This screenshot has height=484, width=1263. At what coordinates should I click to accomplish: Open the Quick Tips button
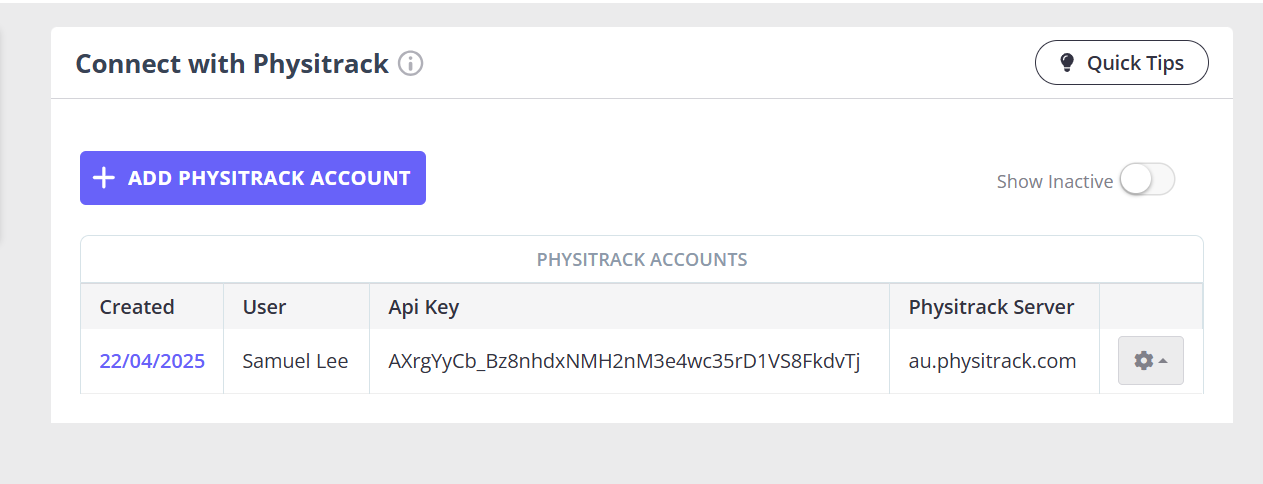(x=1121, y=63)
